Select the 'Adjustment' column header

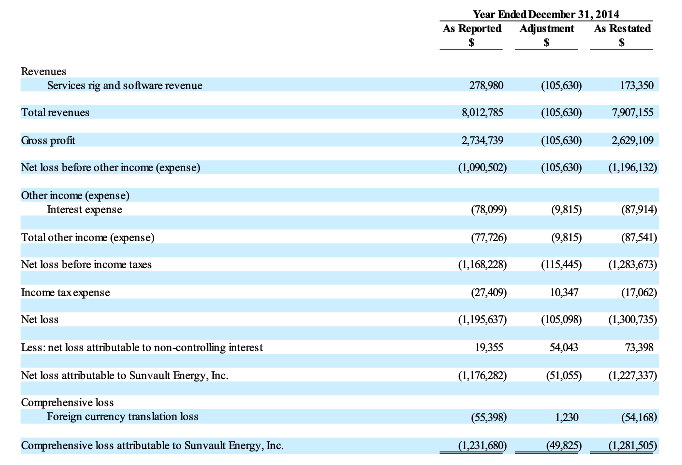click(547, 29)
